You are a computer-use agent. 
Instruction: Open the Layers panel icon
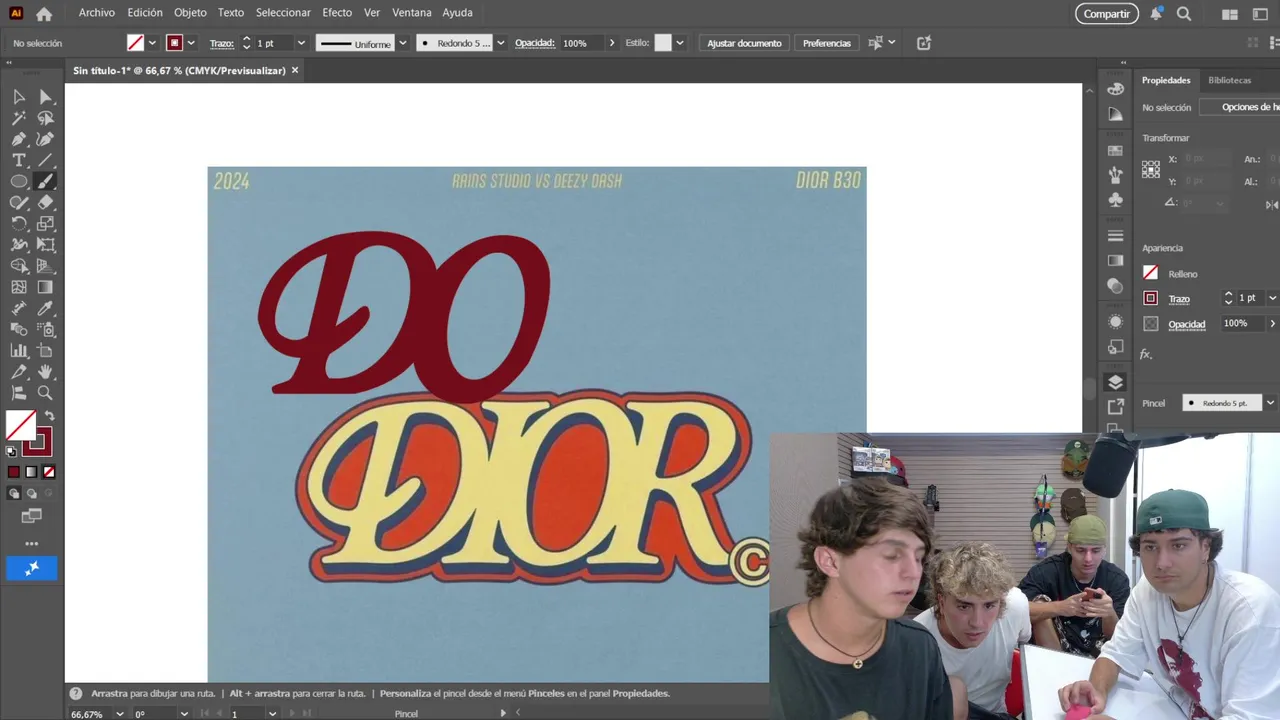1116,382
